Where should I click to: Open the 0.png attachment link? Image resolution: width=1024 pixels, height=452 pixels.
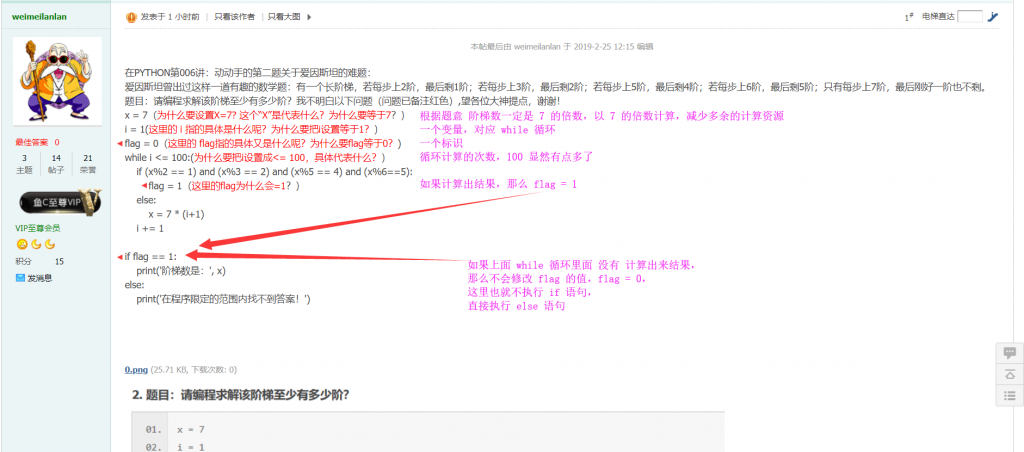click(136, 370)
